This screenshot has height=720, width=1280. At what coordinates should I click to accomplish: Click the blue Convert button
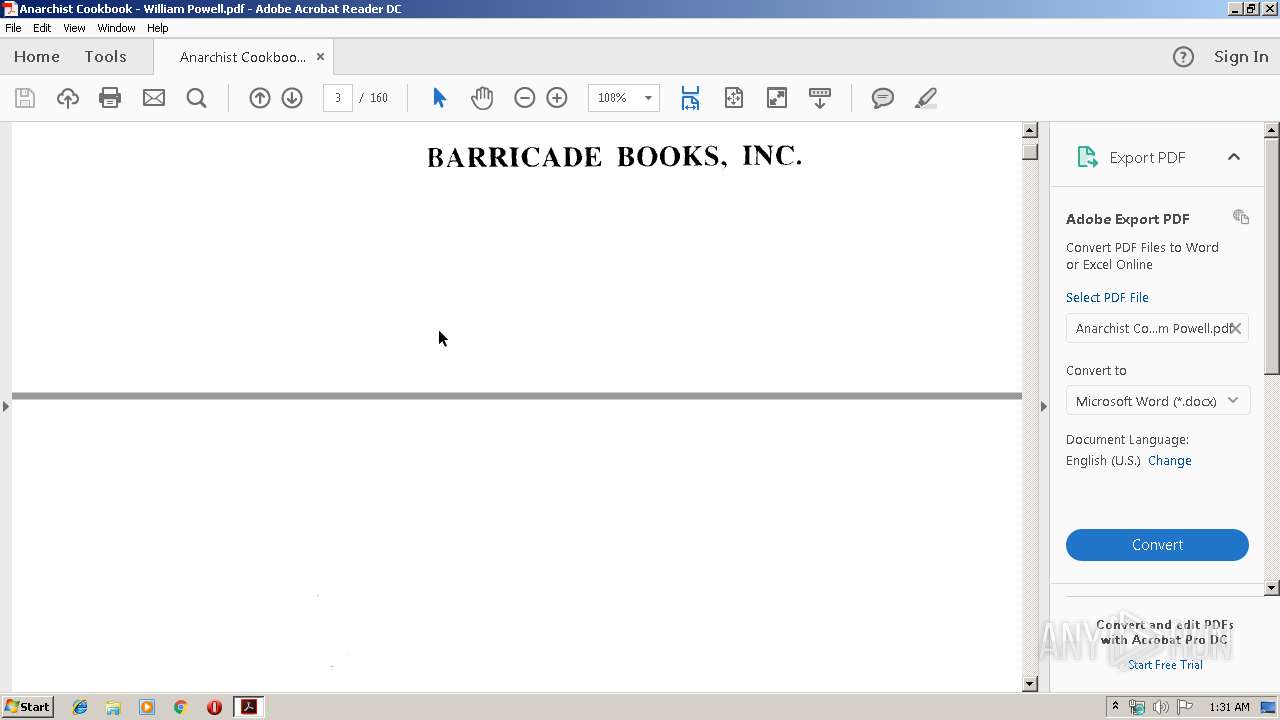point(1157,545)
